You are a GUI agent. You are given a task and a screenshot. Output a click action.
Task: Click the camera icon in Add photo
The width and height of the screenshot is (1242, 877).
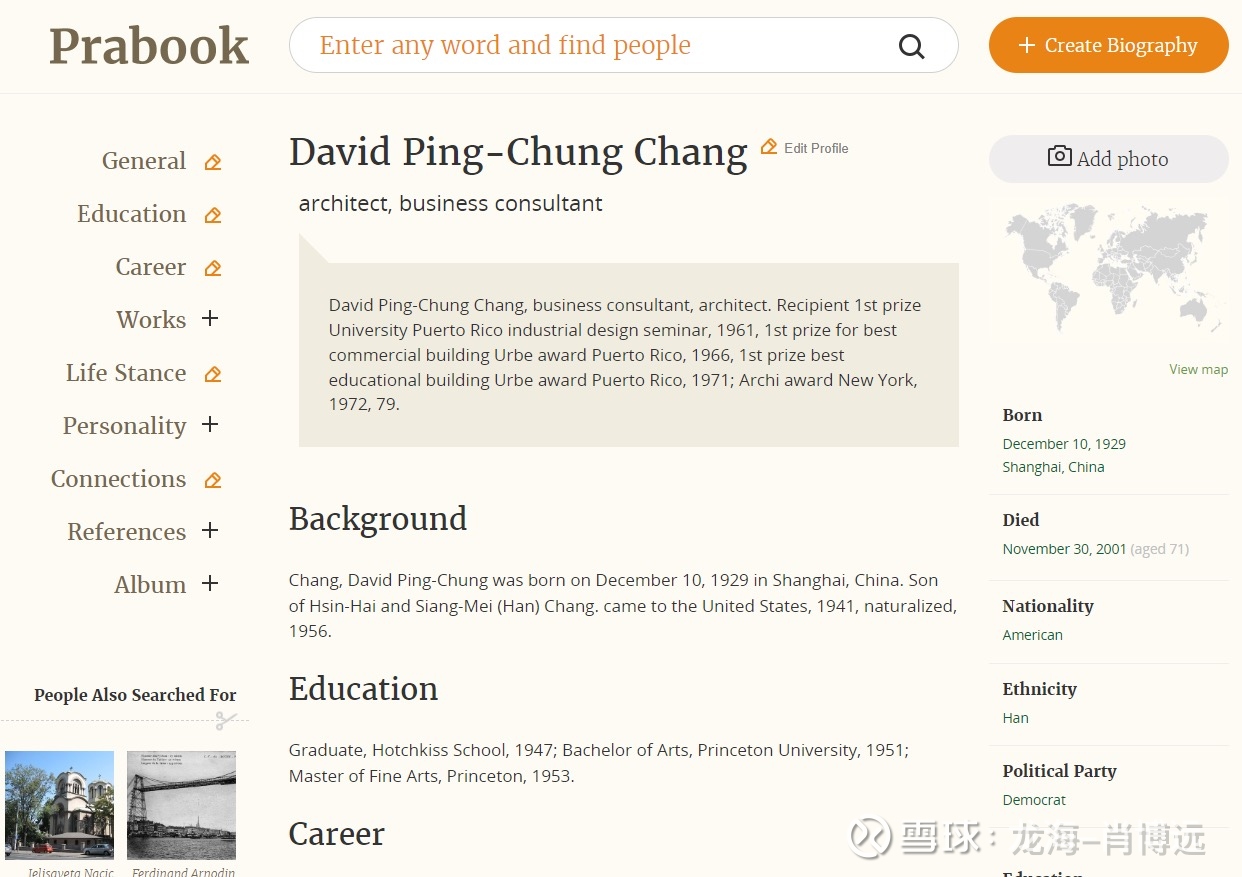[x=1059, y=157]
